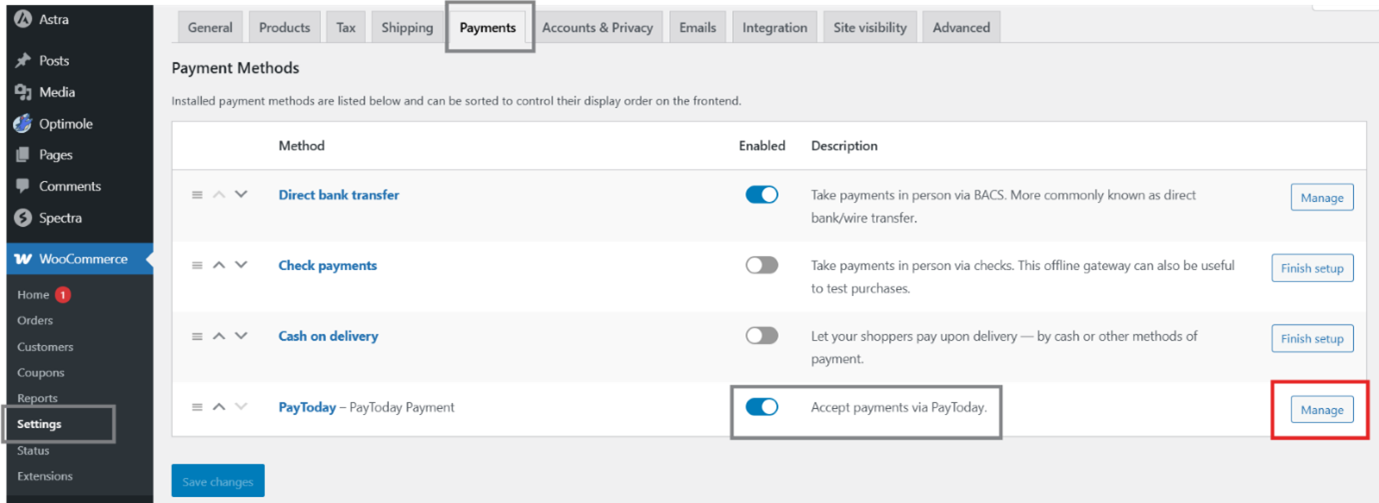This screenshot has height=503, width=1379.
Task: Click Manage button for PayToday
Action: tap(1321, 410)
